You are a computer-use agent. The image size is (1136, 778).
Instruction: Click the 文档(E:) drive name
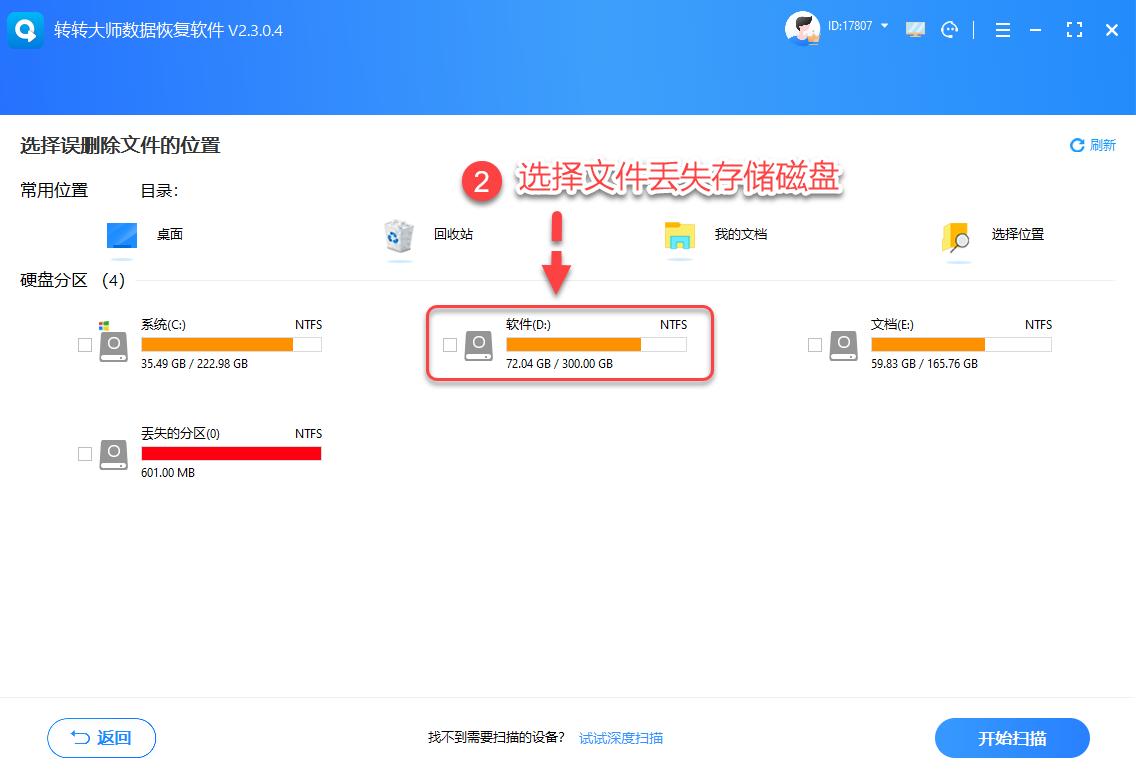coord(893,325)
